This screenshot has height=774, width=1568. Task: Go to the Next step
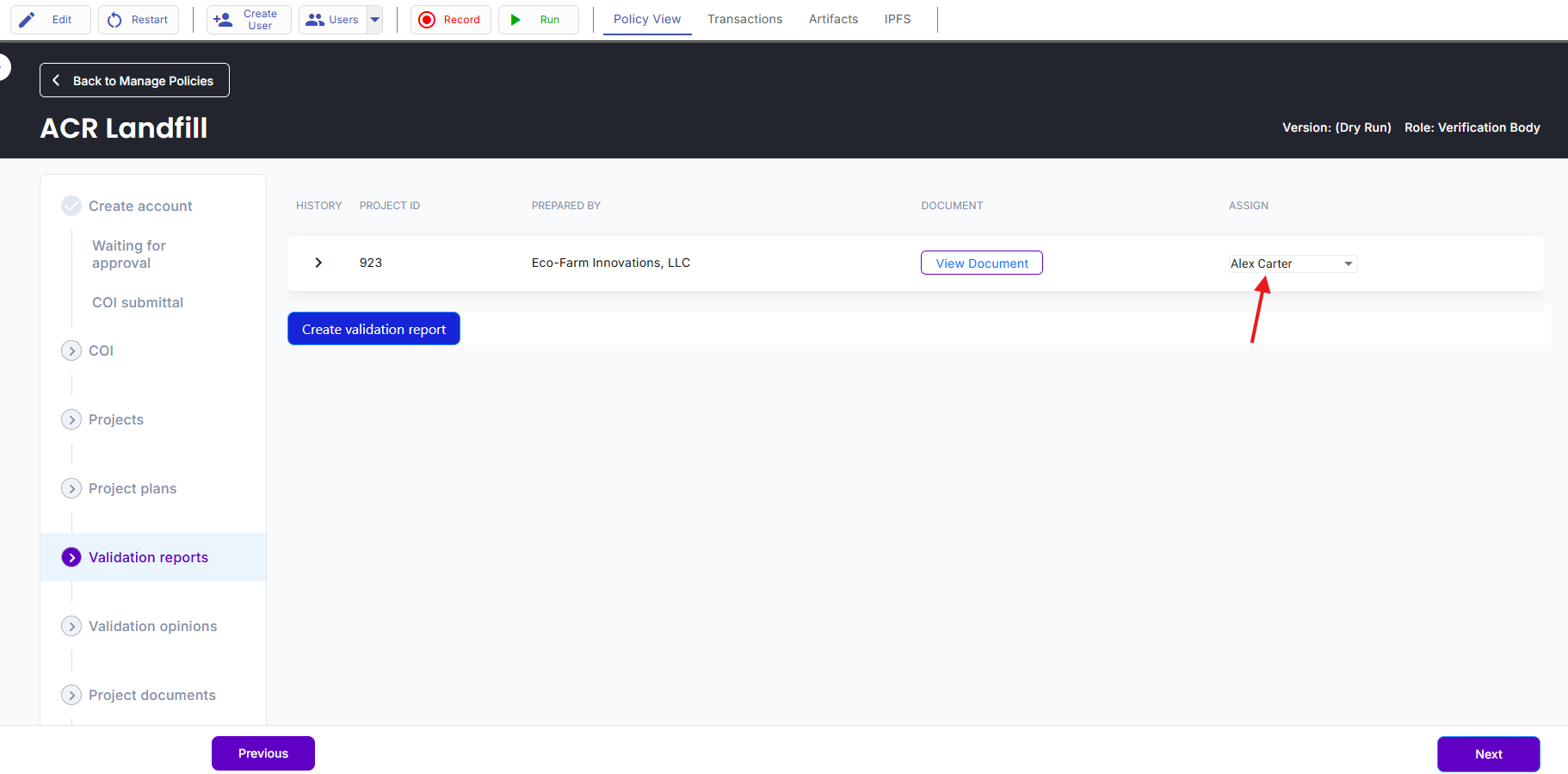[1489, 754]
